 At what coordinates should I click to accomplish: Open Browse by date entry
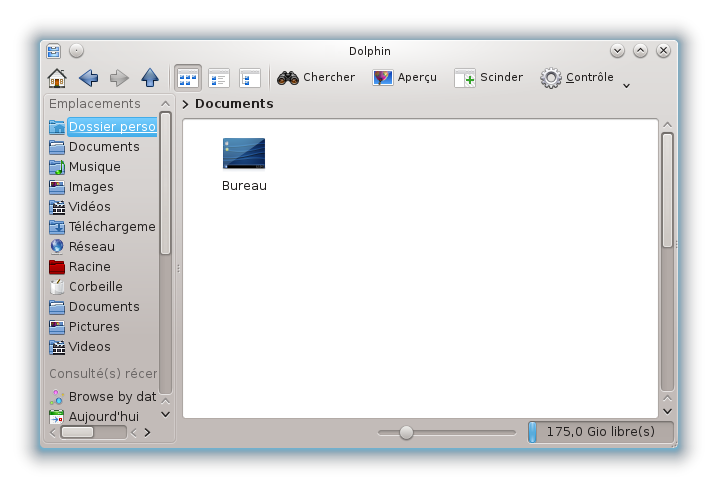(103, 396)
